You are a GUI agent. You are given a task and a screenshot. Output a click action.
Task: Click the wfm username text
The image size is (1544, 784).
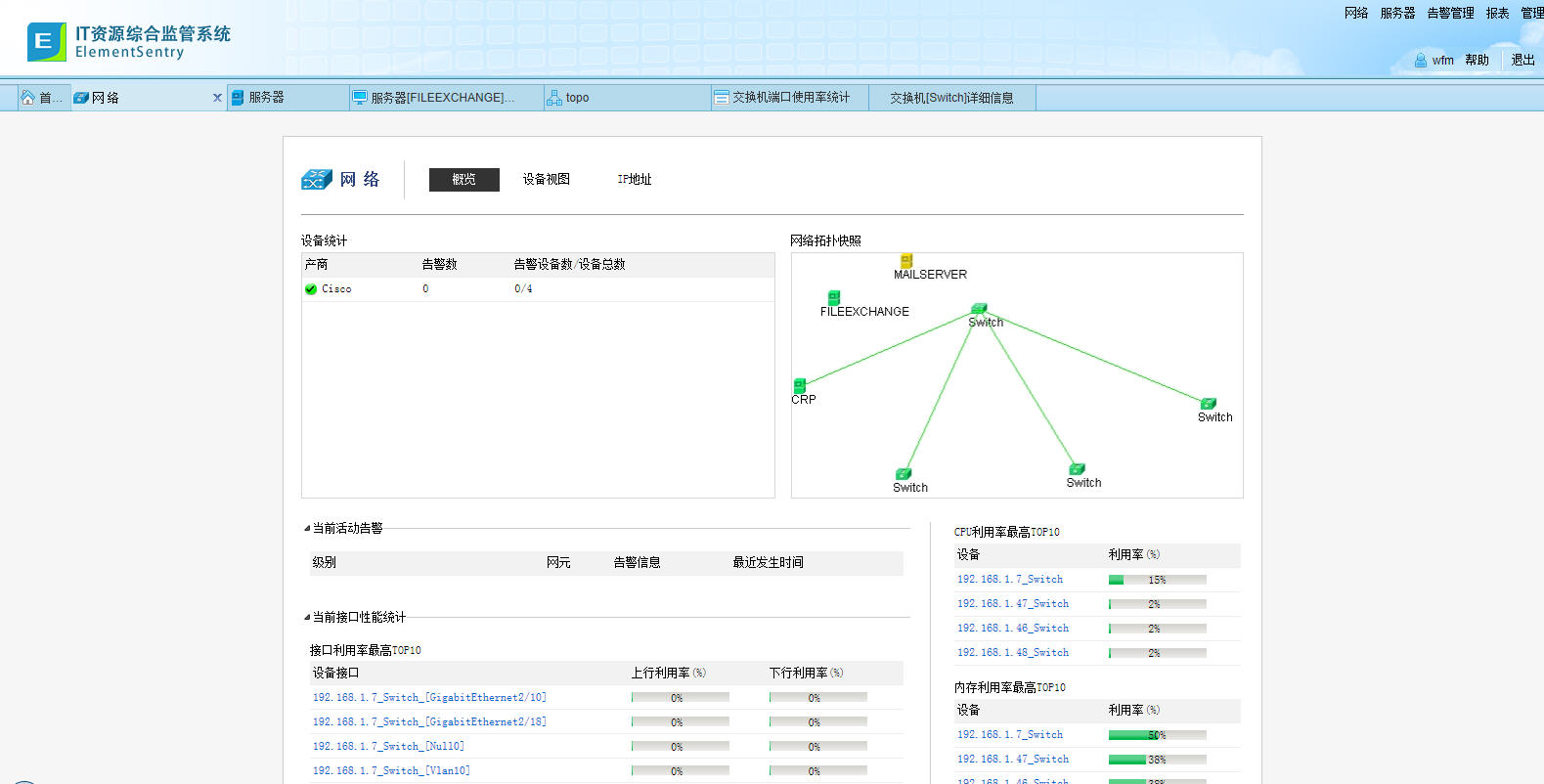pyautogui.click(x=1443, y=61)
